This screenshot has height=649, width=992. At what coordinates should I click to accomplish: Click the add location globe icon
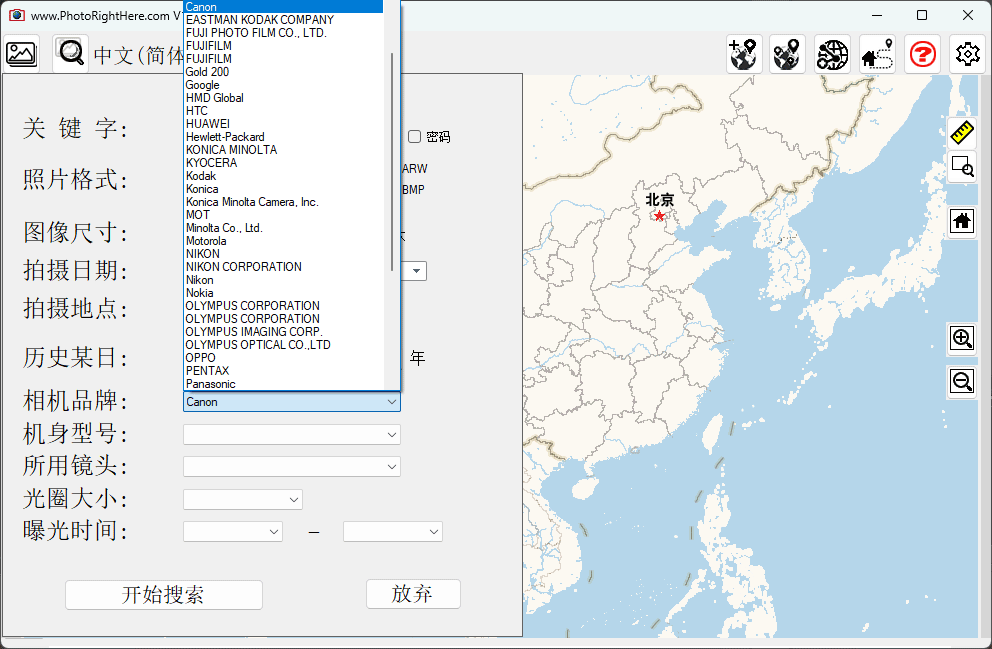(x=743, y=54)
